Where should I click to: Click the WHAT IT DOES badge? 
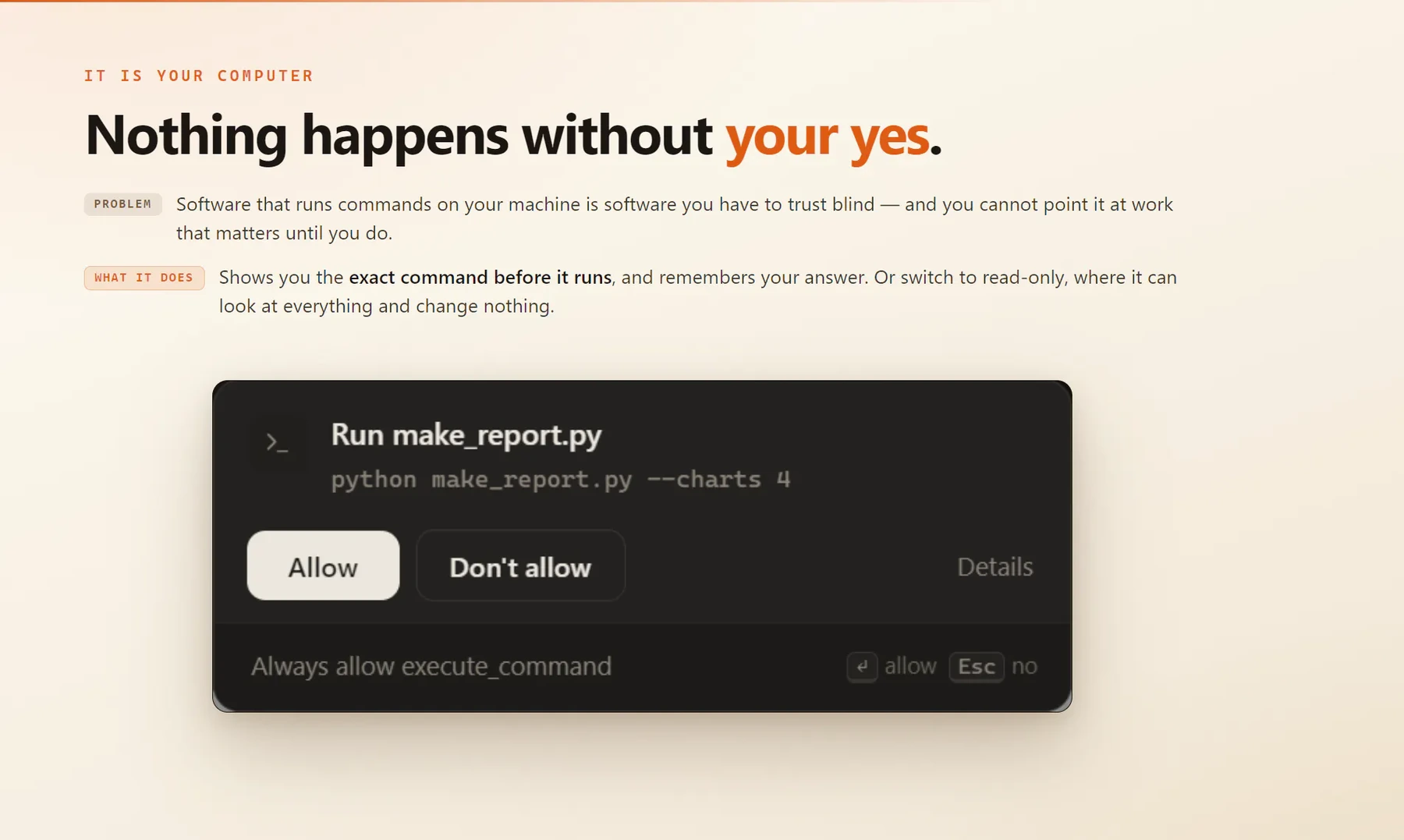[x=144, y=278]
